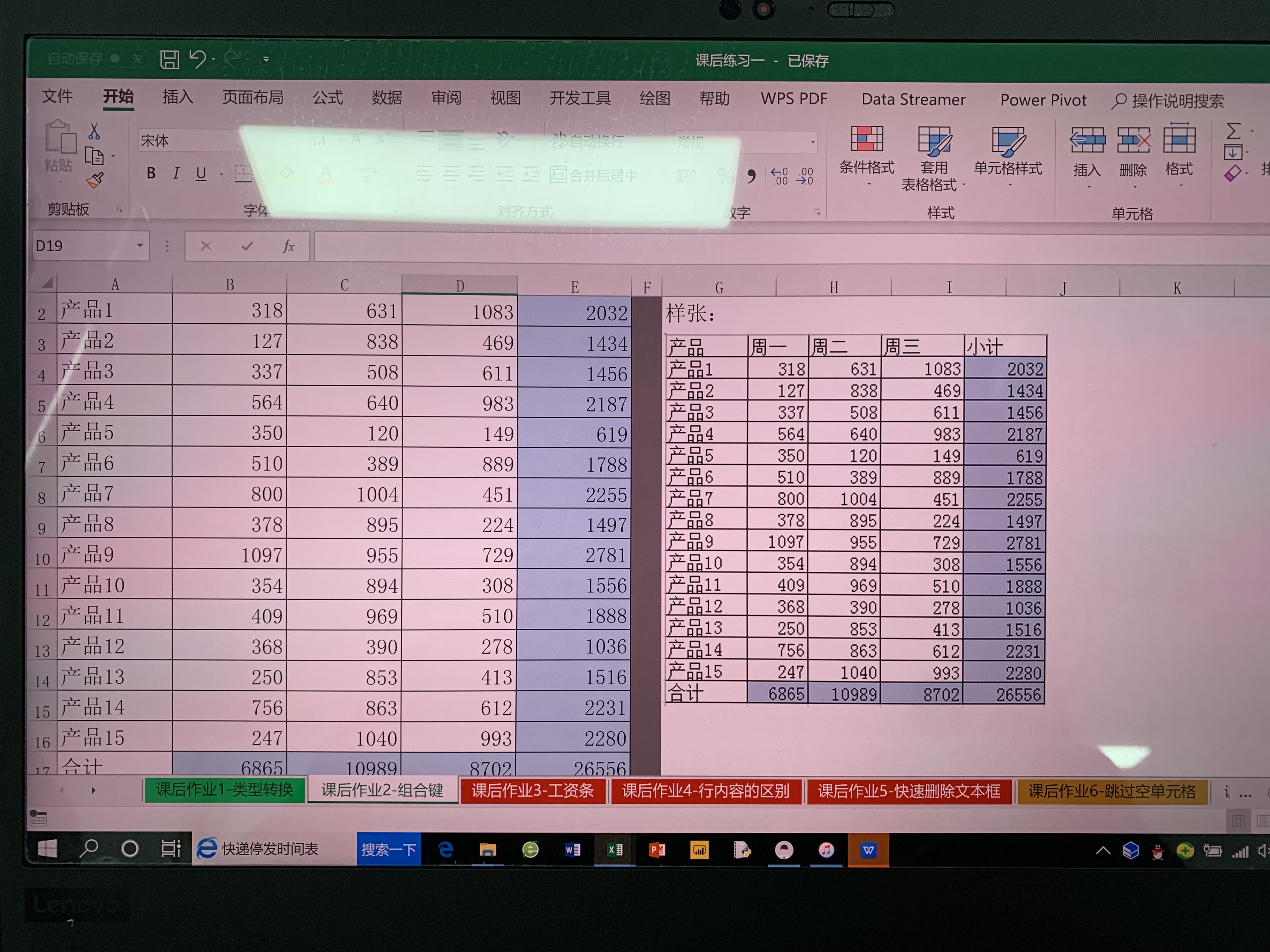Switch to sheet 课后作业3-工资条
1270x952 pixels.
(x=532, y=791)
